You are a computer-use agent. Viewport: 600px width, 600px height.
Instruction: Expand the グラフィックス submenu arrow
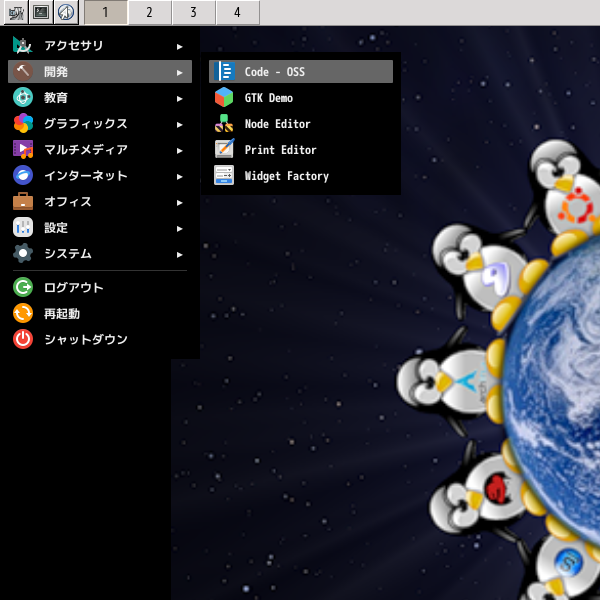pyautogui.click(x=179, y=125)
